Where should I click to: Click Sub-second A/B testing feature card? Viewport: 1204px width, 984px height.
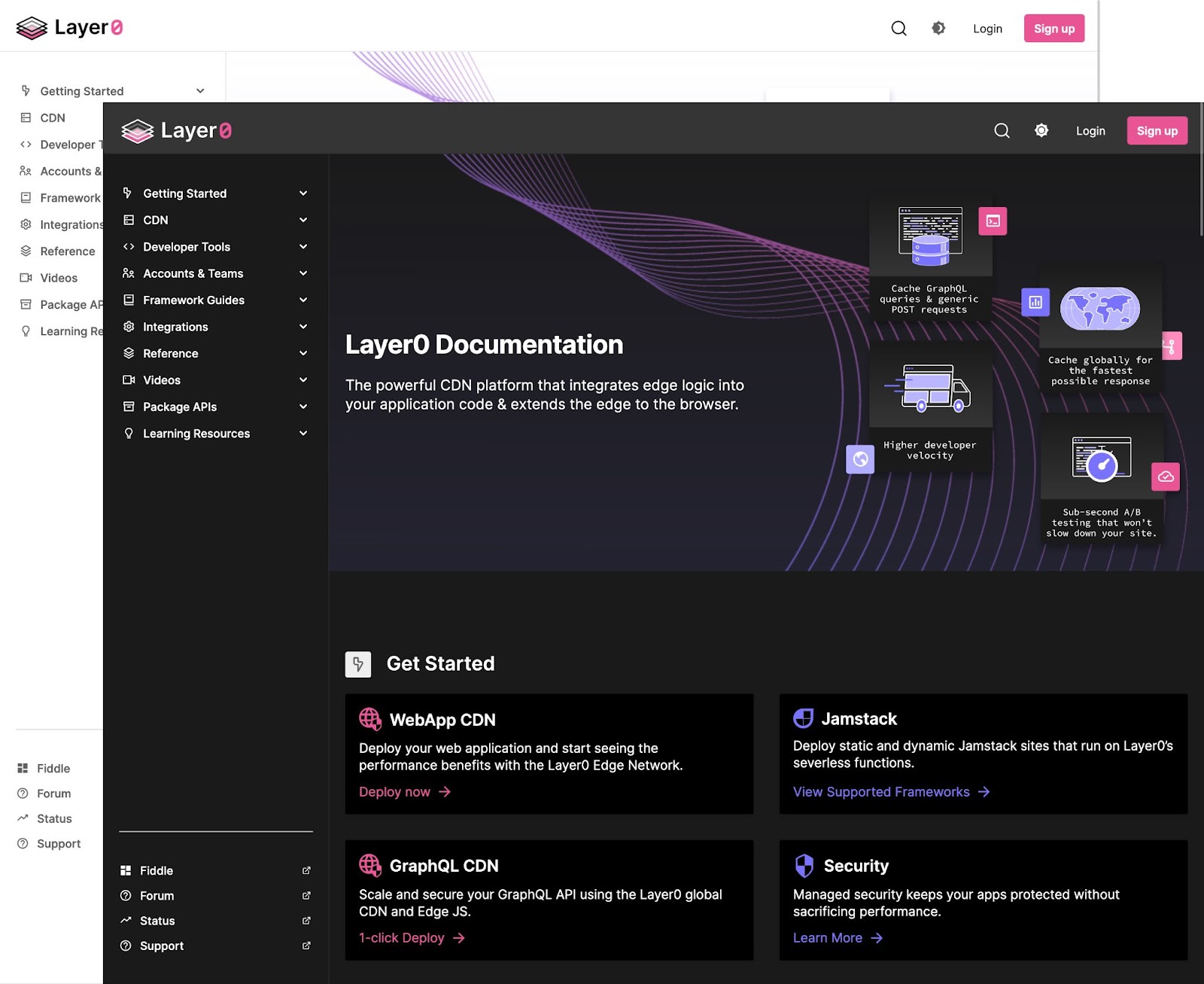(x=1102, y=477)
